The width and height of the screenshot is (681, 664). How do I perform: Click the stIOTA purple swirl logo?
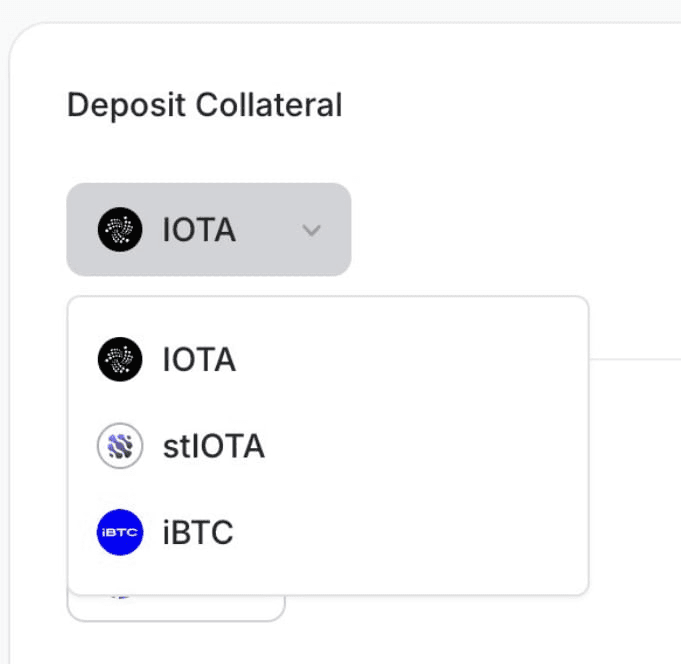pos(120,446)
